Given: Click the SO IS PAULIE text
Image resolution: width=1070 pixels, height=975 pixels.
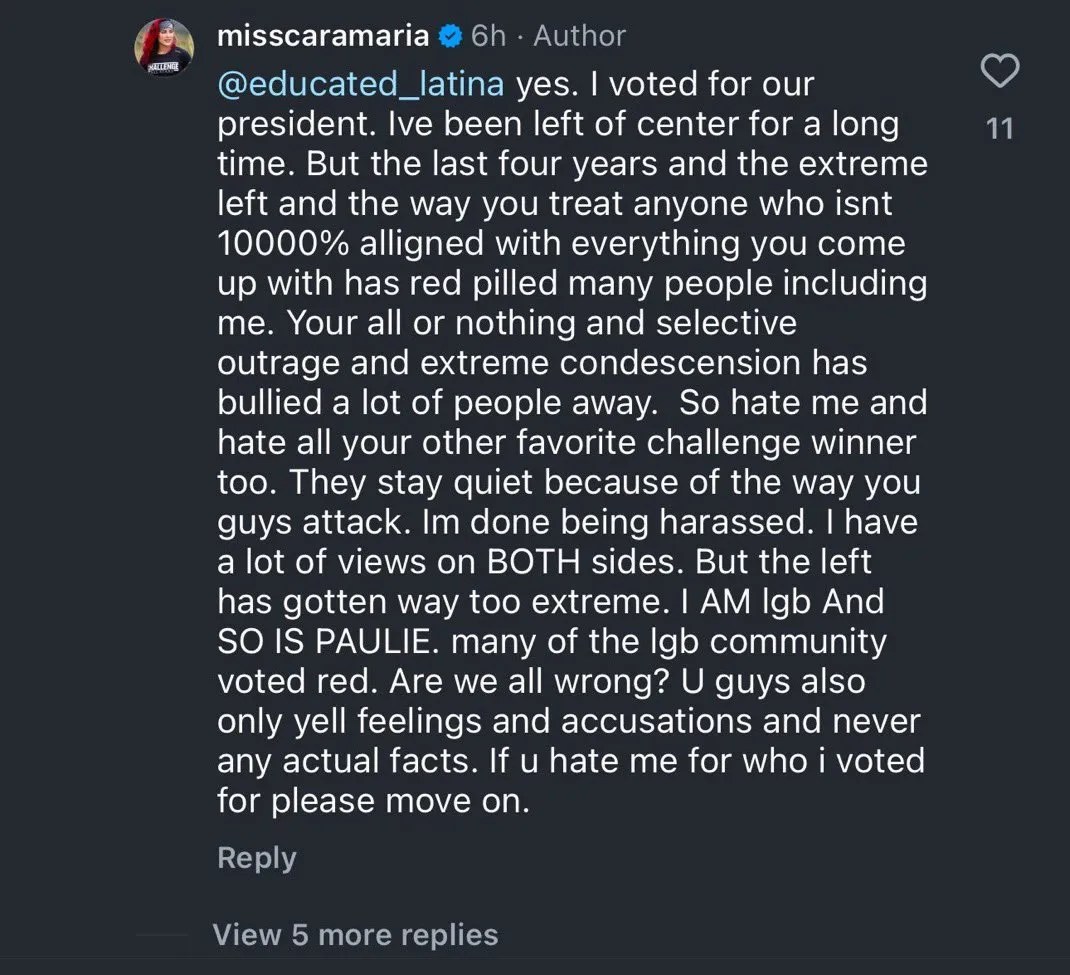Looking at the screenshot, I should tap(330, 641).
